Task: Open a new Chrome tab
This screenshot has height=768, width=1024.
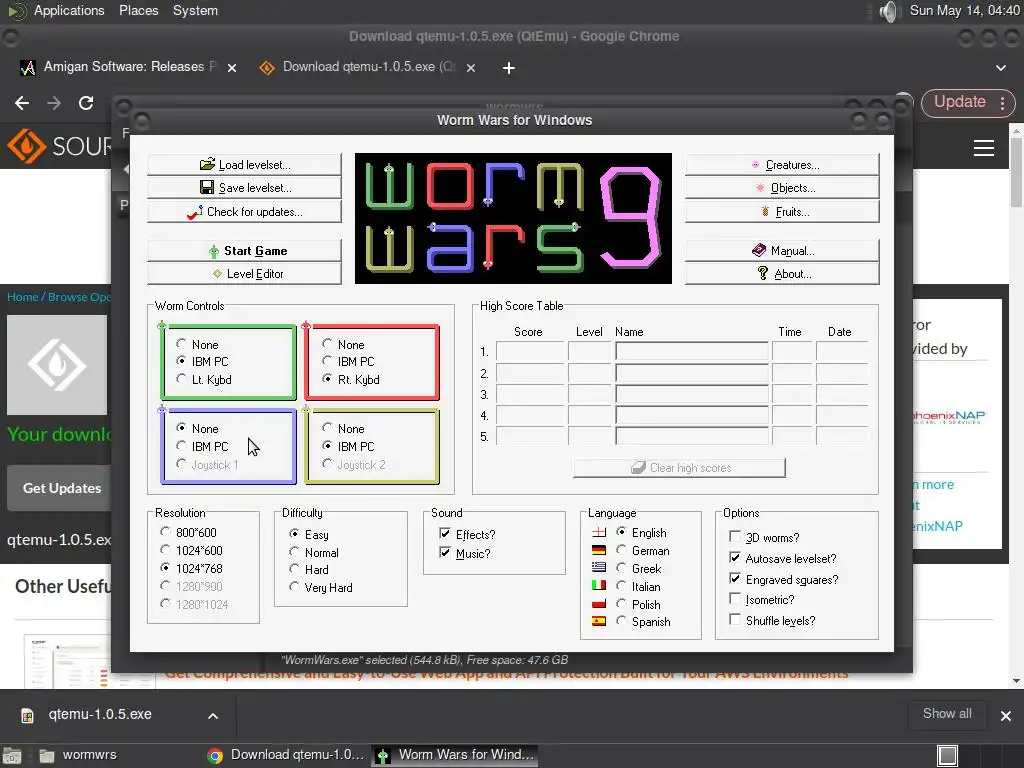Action: click(x=509, y=68)
